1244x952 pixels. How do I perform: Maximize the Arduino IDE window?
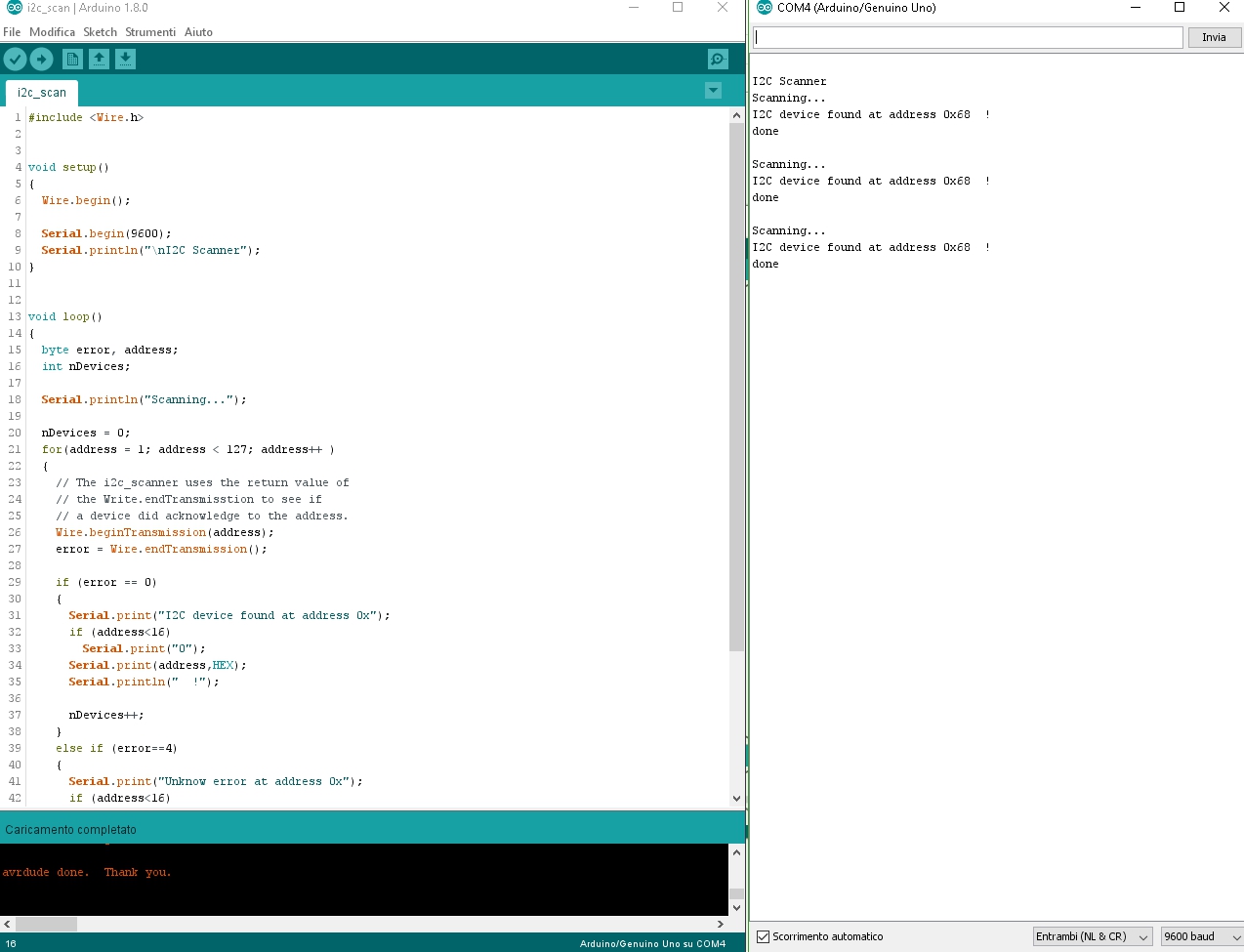pos(678,8)
